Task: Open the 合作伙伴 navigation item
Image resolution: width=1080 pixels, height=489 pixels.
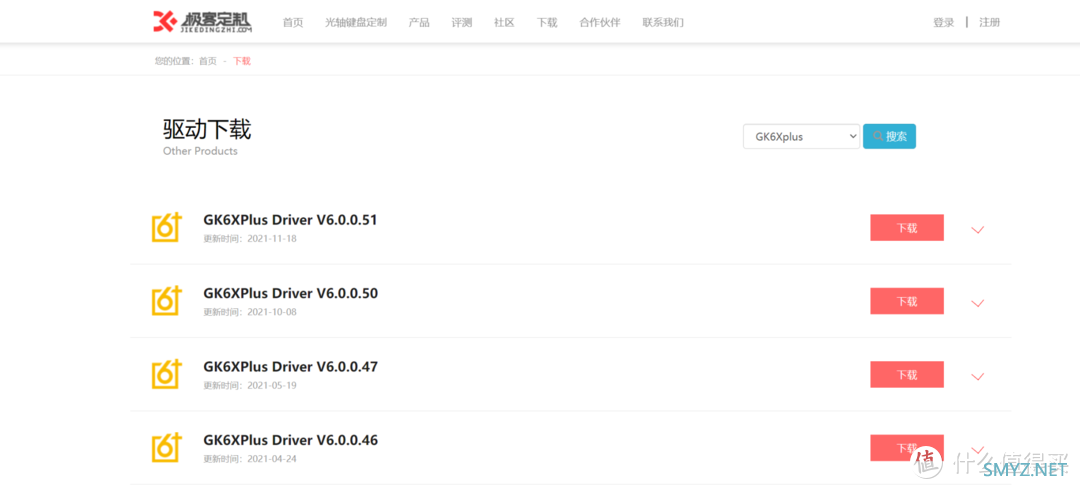Action: point(600,22)
